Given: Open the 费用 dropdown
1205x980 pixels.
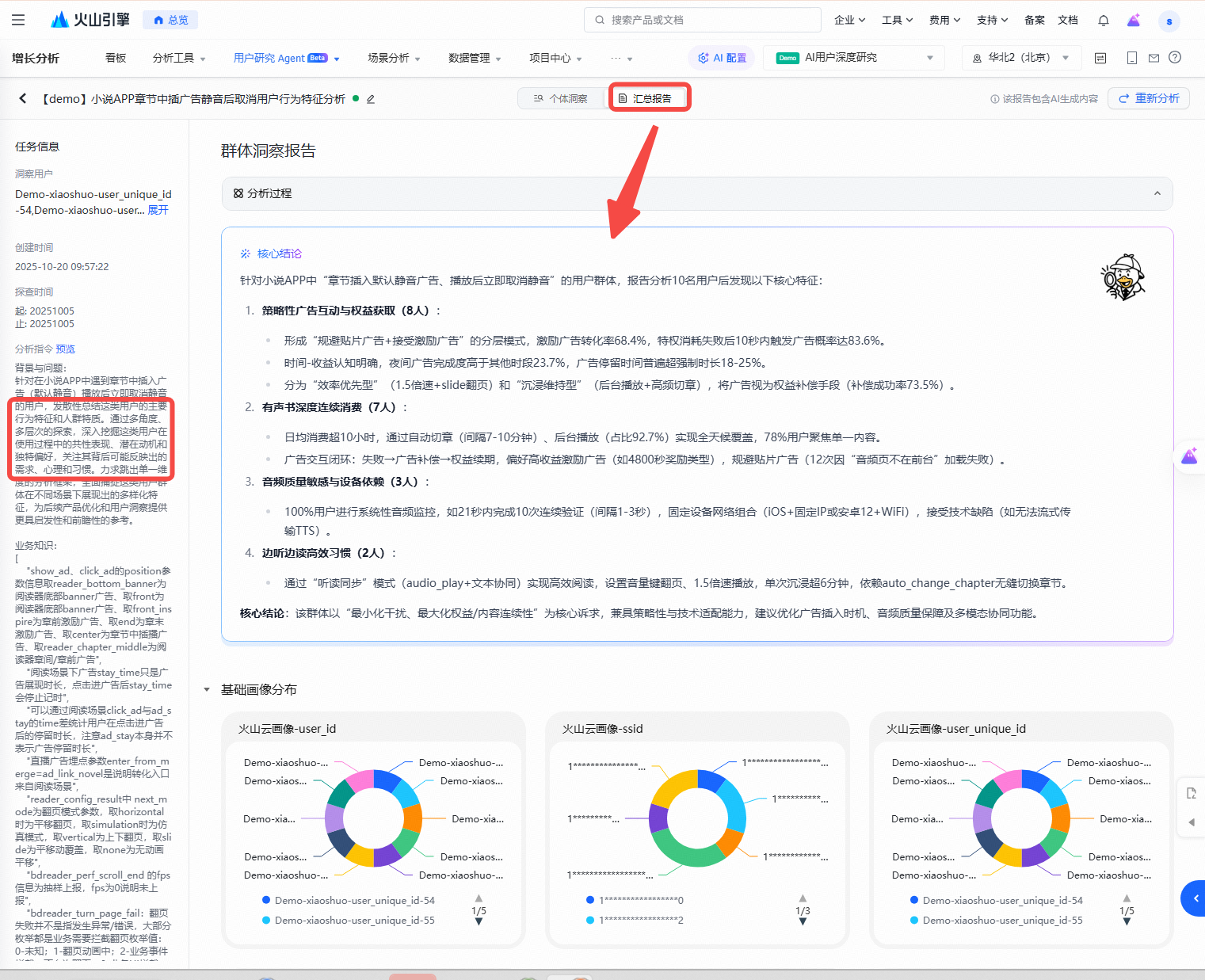Looking at the screenshot, I should coord(945,20).
